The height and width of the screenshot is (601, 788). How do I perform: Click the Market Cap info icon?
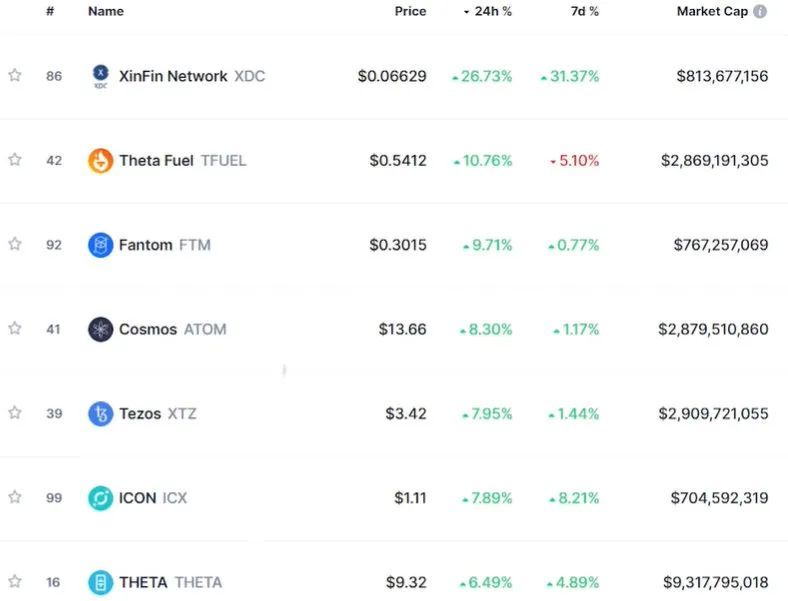point(760,12)
